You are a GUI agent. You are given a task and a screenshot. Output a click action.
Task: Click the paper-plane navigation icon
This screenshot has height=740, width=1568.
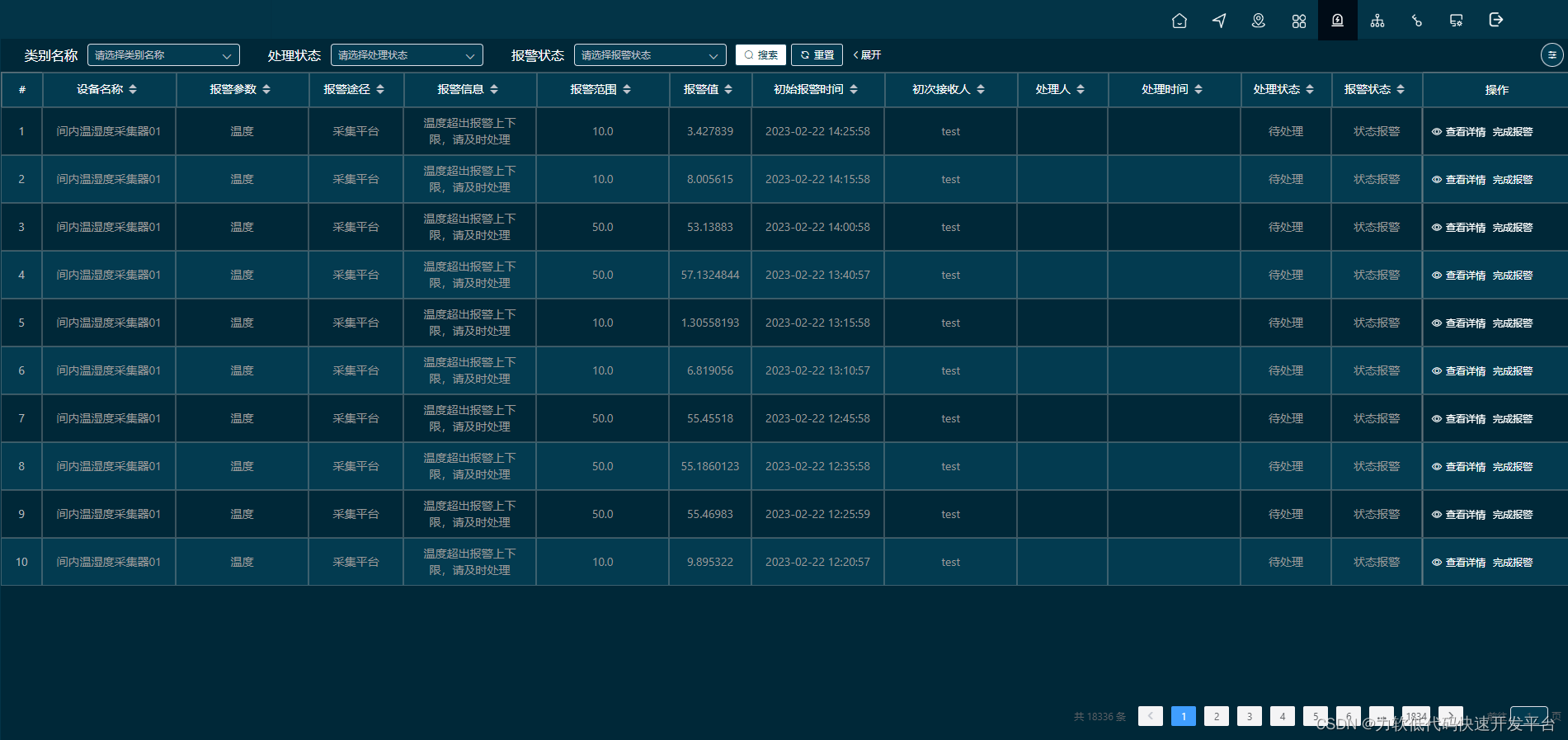click(1219, 21)
